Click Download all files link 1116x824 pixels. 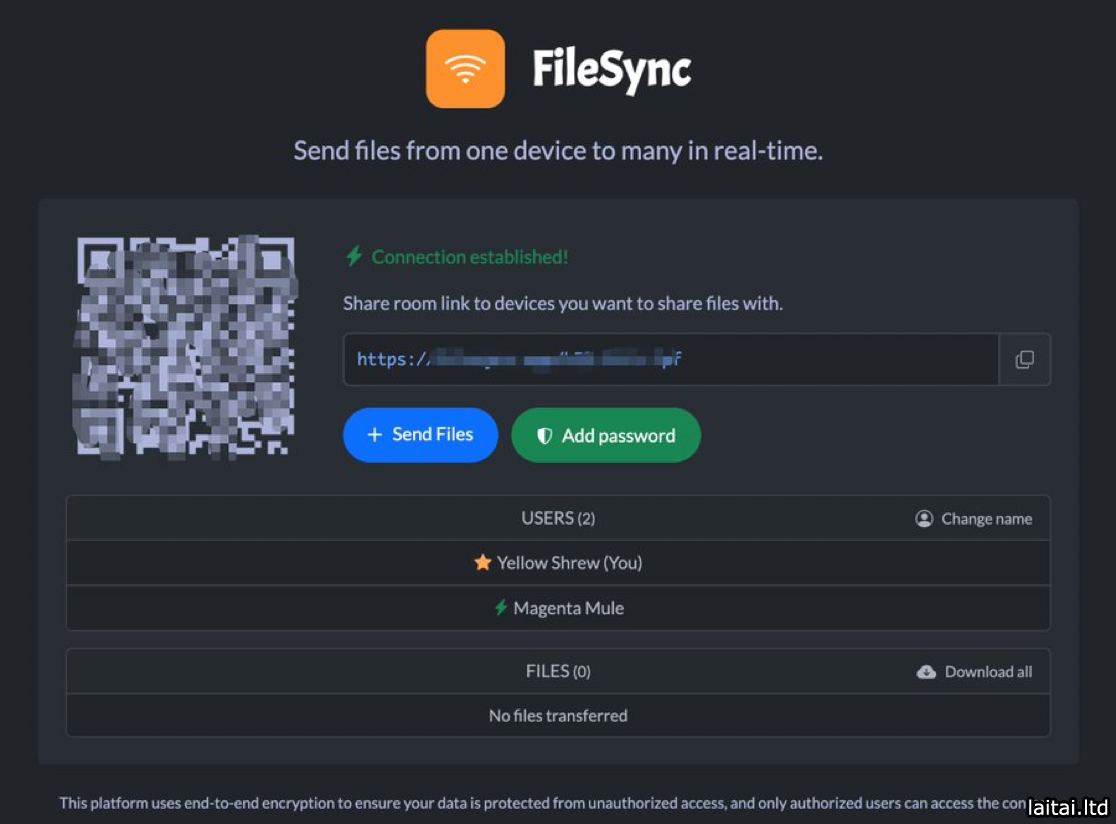988,672
